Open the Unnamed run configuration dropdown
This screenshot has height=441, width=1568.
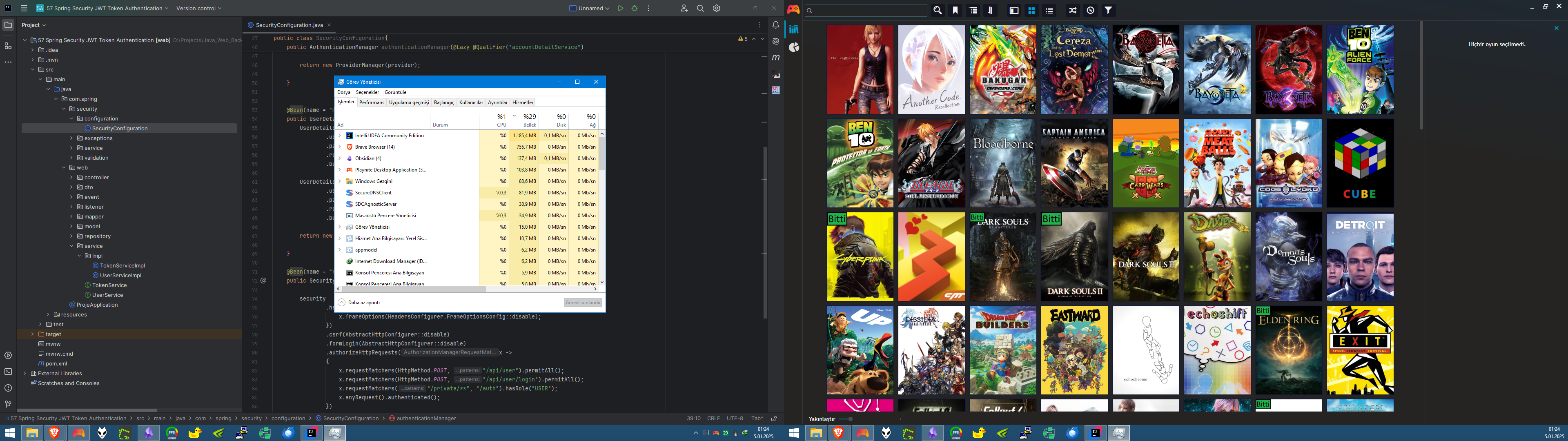tap(589, 9)
